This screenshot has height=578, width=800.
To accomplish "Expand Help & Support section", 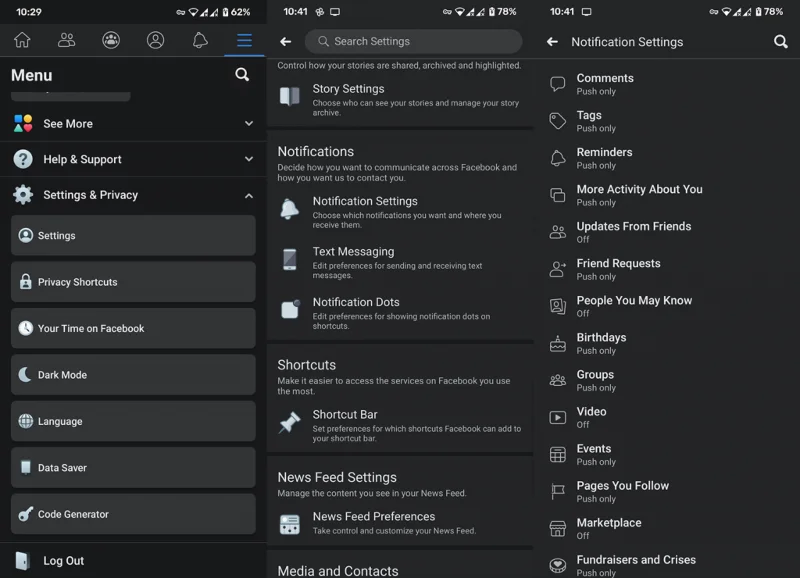I will pyautogui.click(x=133, y=159).
